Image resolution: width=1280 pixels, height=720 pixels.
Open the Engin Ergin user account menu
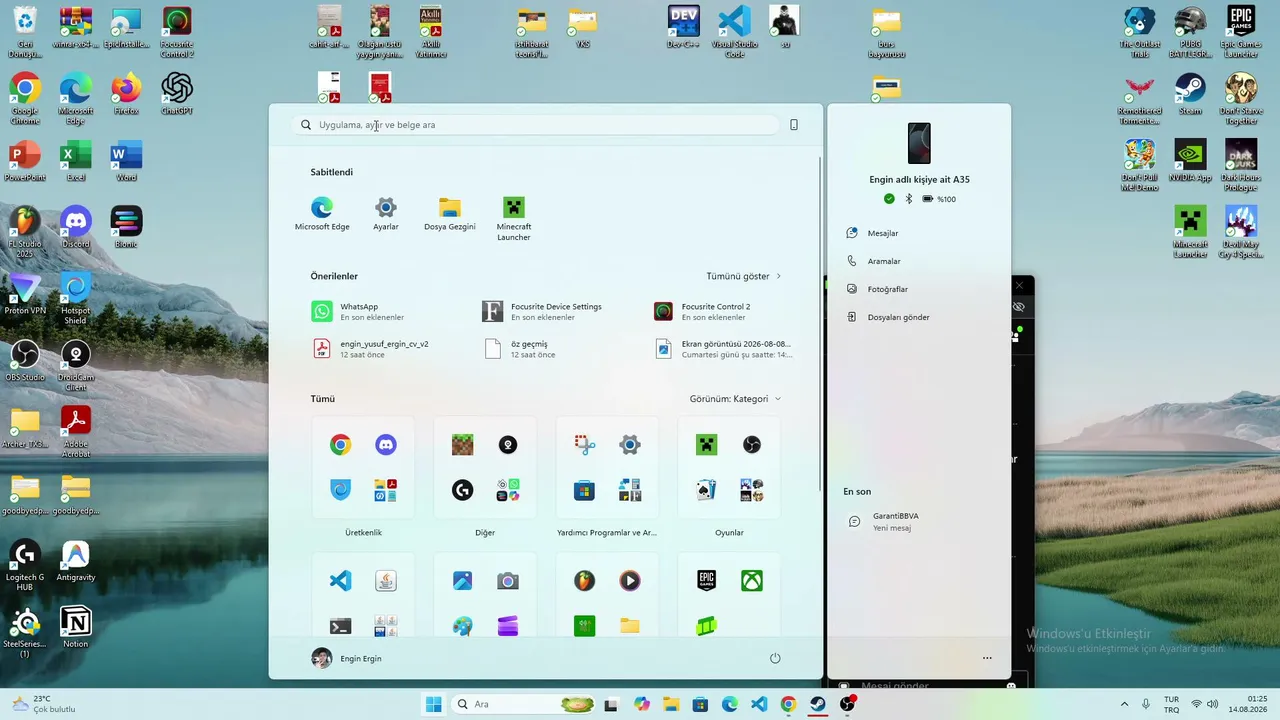[347, 658]
